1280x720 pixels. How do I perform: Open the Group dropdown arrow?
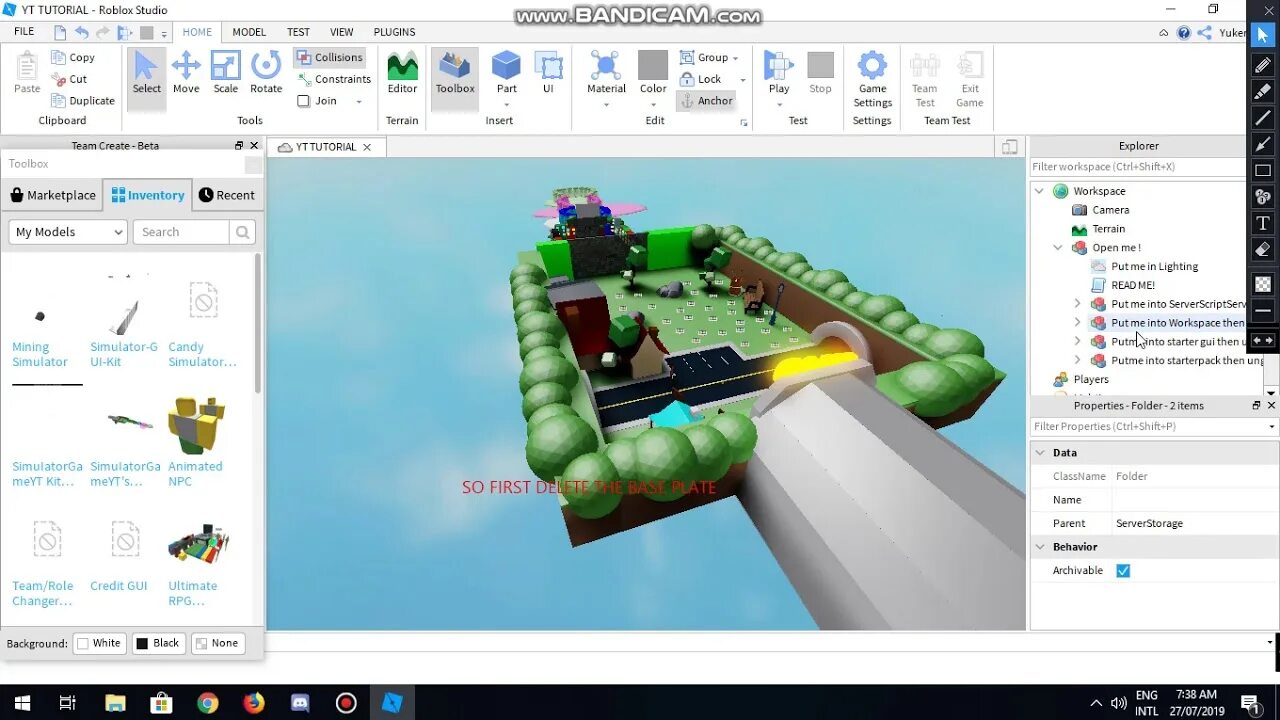click(735, 58)
